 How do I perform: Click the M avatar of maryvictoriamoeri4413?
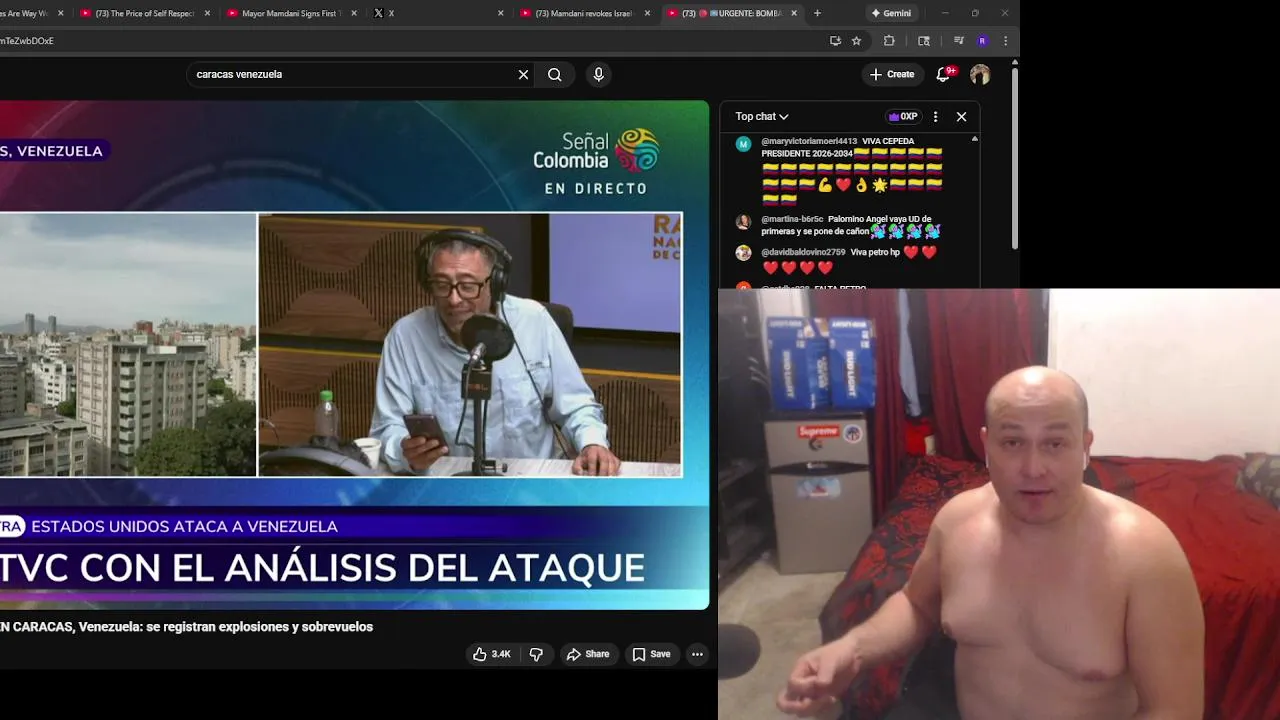click(x=743, y=144)
